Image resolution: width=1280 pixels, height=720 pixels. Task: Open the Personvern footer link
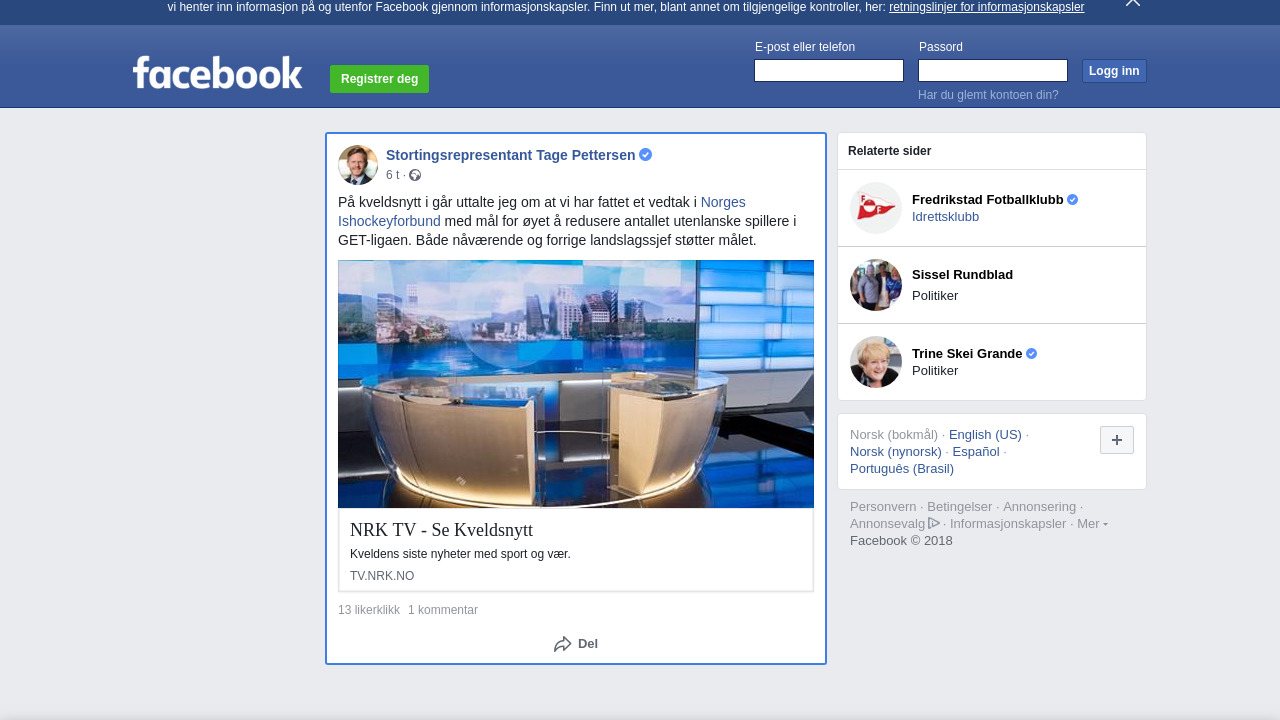tap(883, 507)
